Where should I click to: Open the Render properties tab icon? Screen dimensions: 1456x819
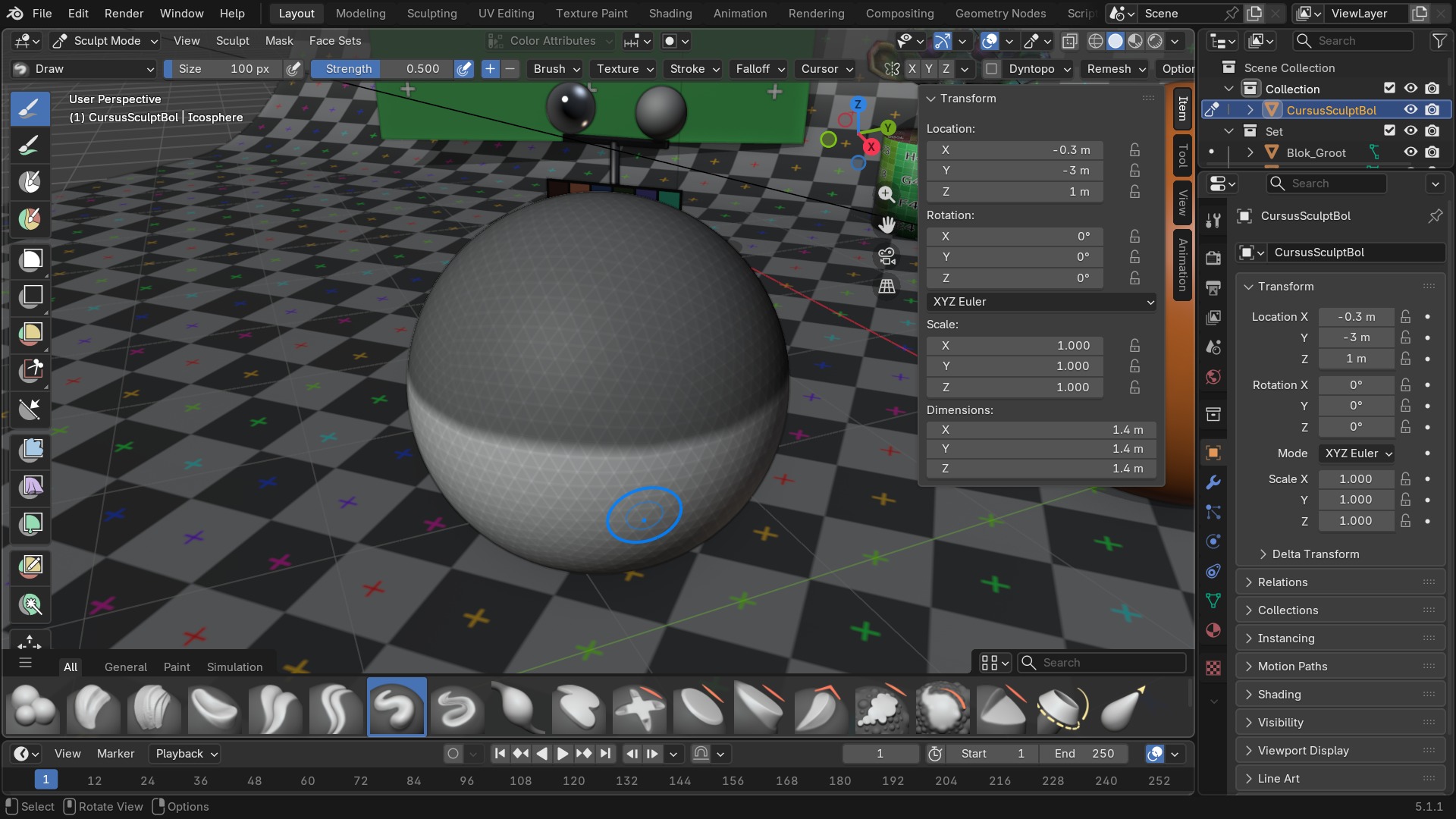1213,258
